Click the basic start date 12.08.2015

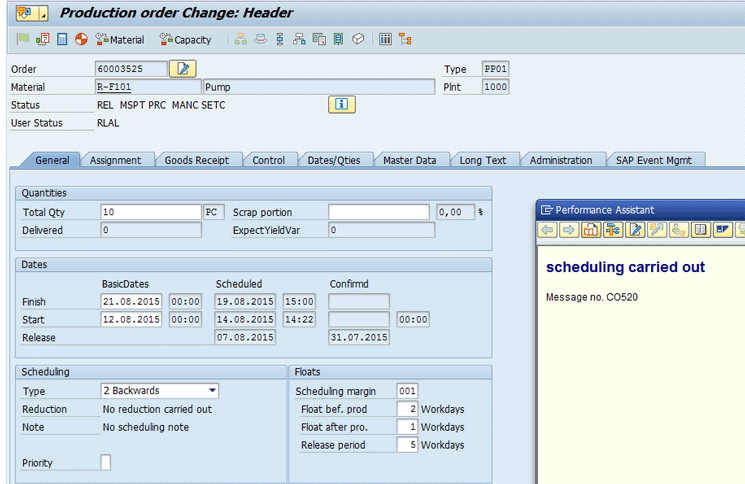(131, 319)
